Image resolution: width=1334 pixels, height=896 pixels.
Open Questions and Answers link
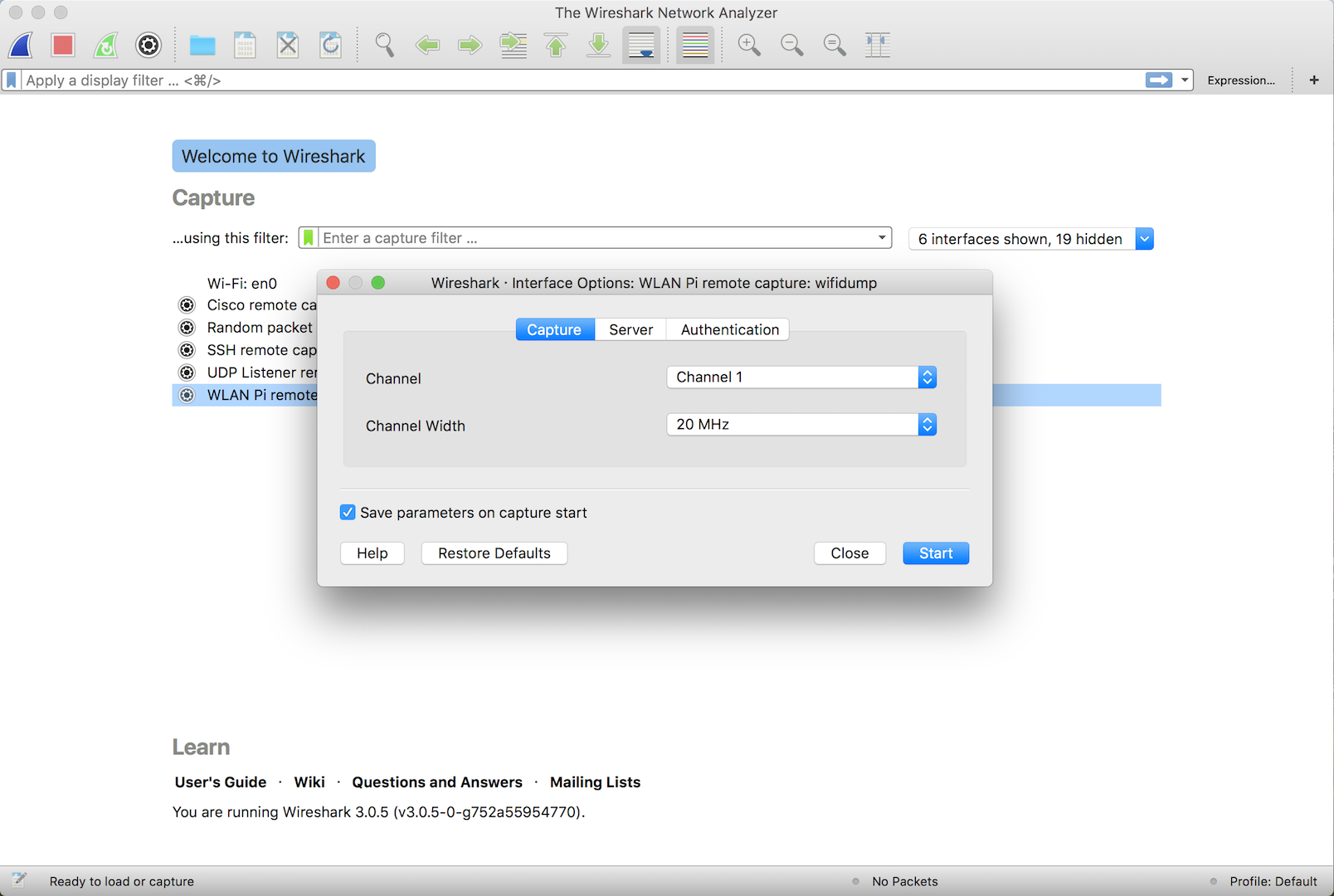[437, 782]
